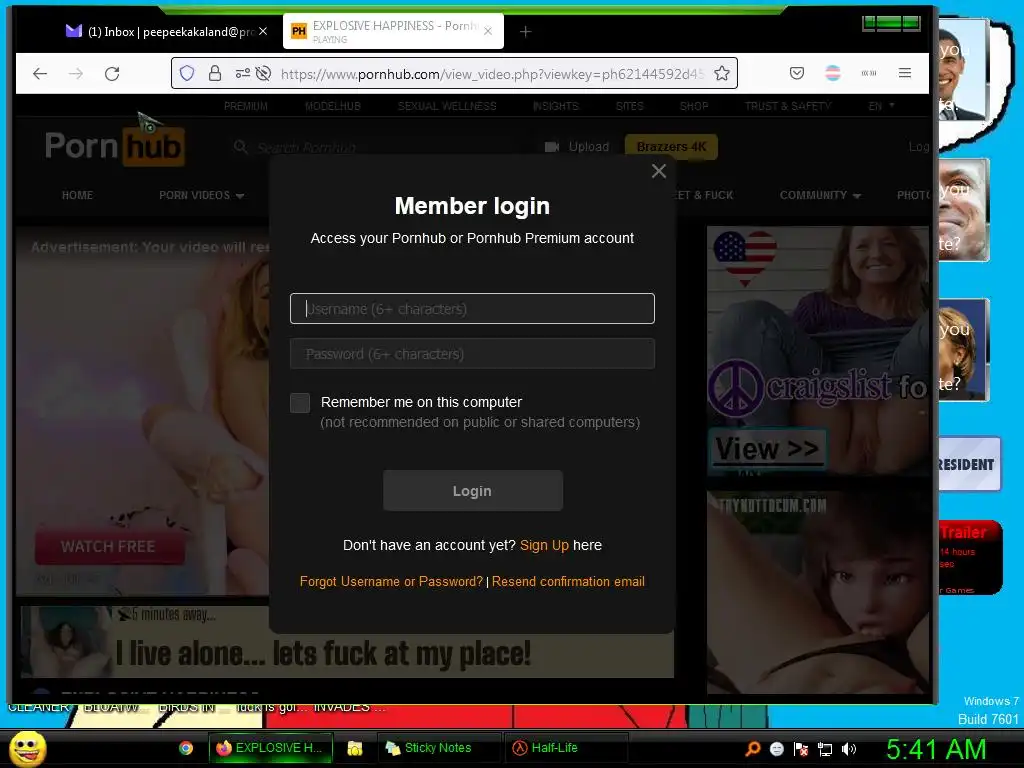Open SITES in the top navigation

630,106
